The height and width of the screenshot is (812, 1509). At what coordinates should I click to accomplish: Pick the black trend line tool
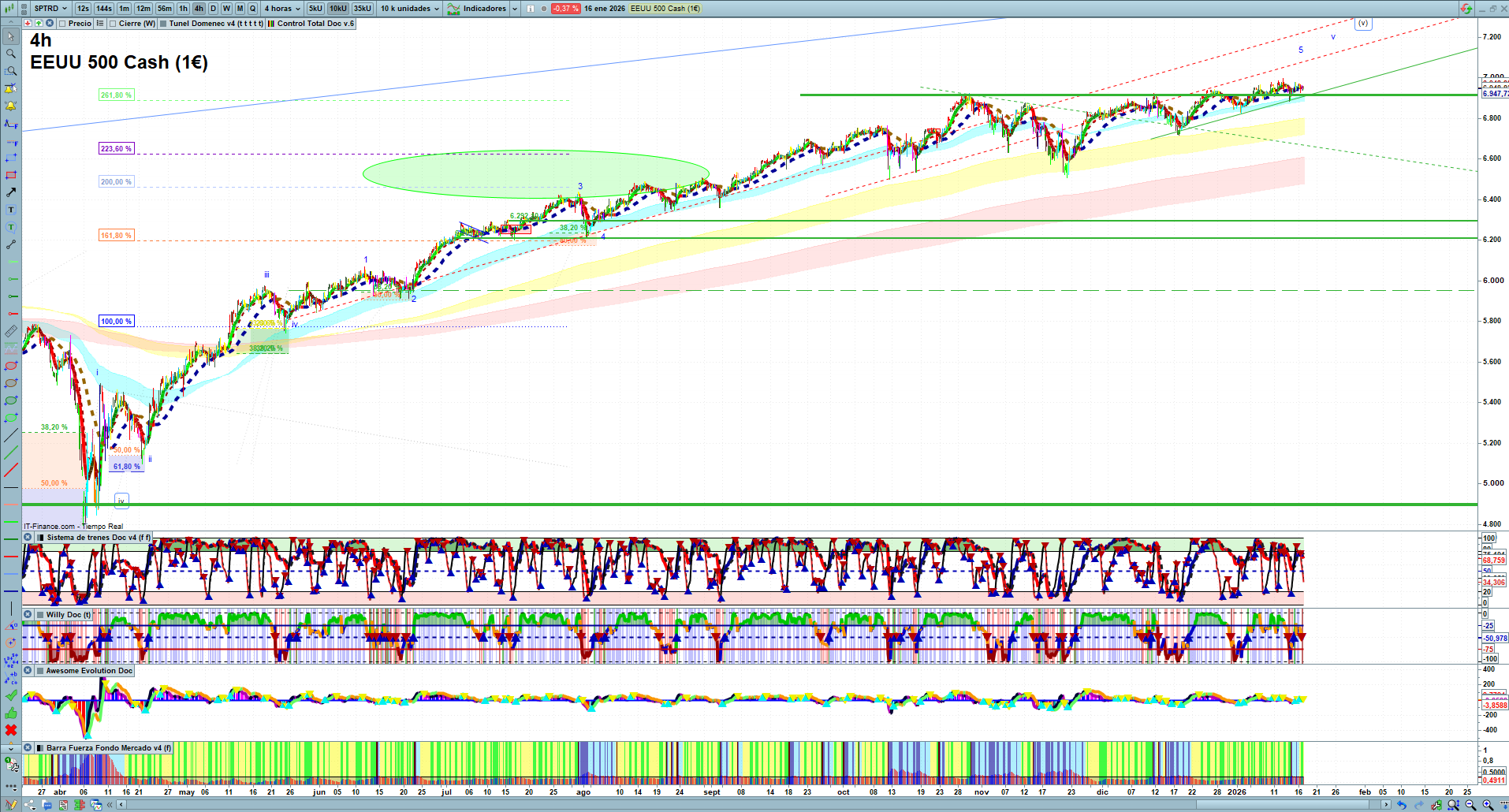coord(11,435)
